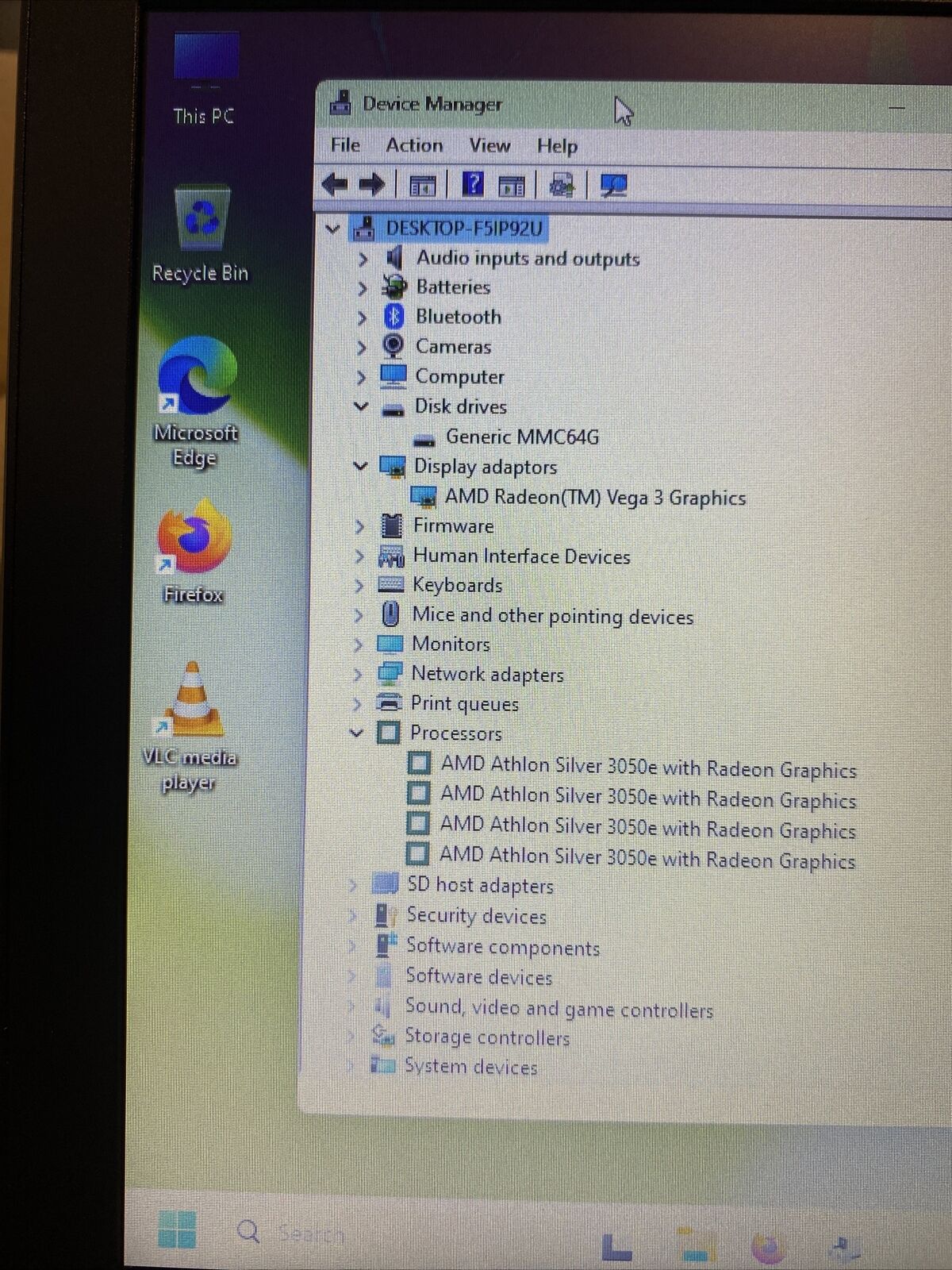The image size is (952, 1270).
Task: Open the Action menu
Action: [x=414, y=145]
